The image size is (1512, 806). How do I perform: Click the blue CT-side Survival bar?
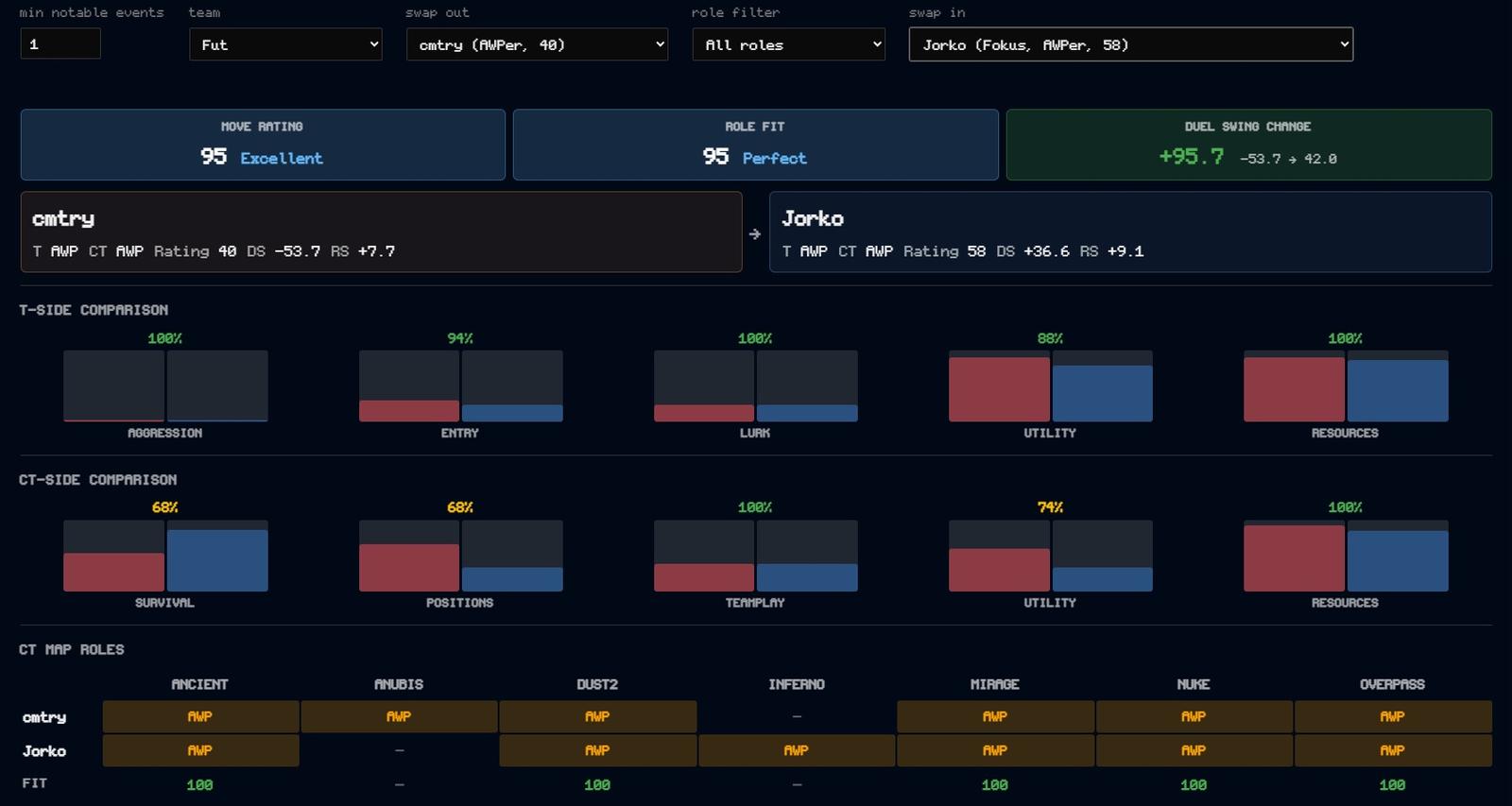click(x=217, y=560)
